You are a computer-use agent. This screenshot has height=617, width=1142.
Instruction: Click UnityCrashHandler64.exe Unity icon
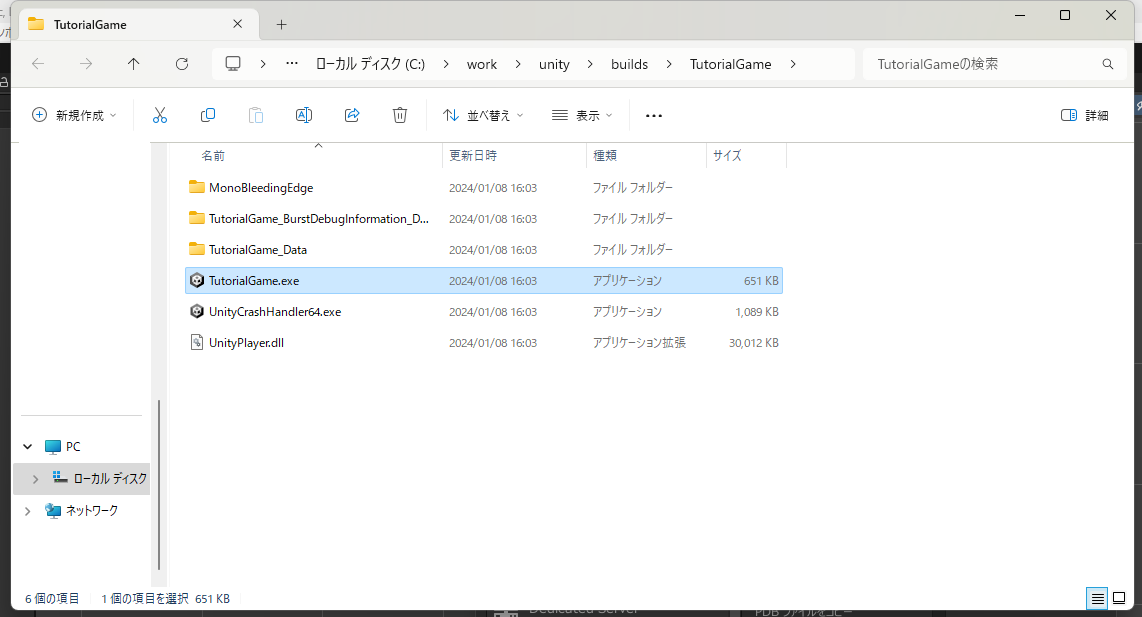click(197, 312)
